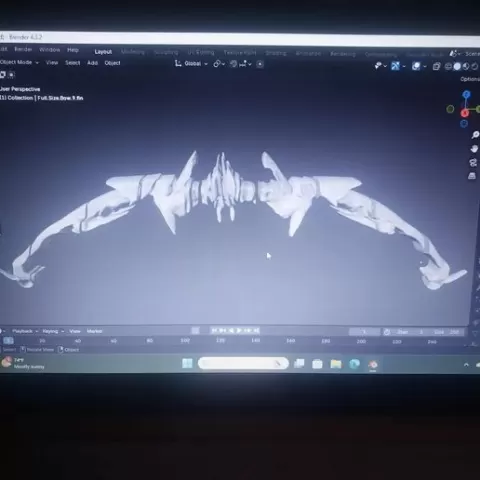Open the overlays options dropdown arrow

[424, 67]
